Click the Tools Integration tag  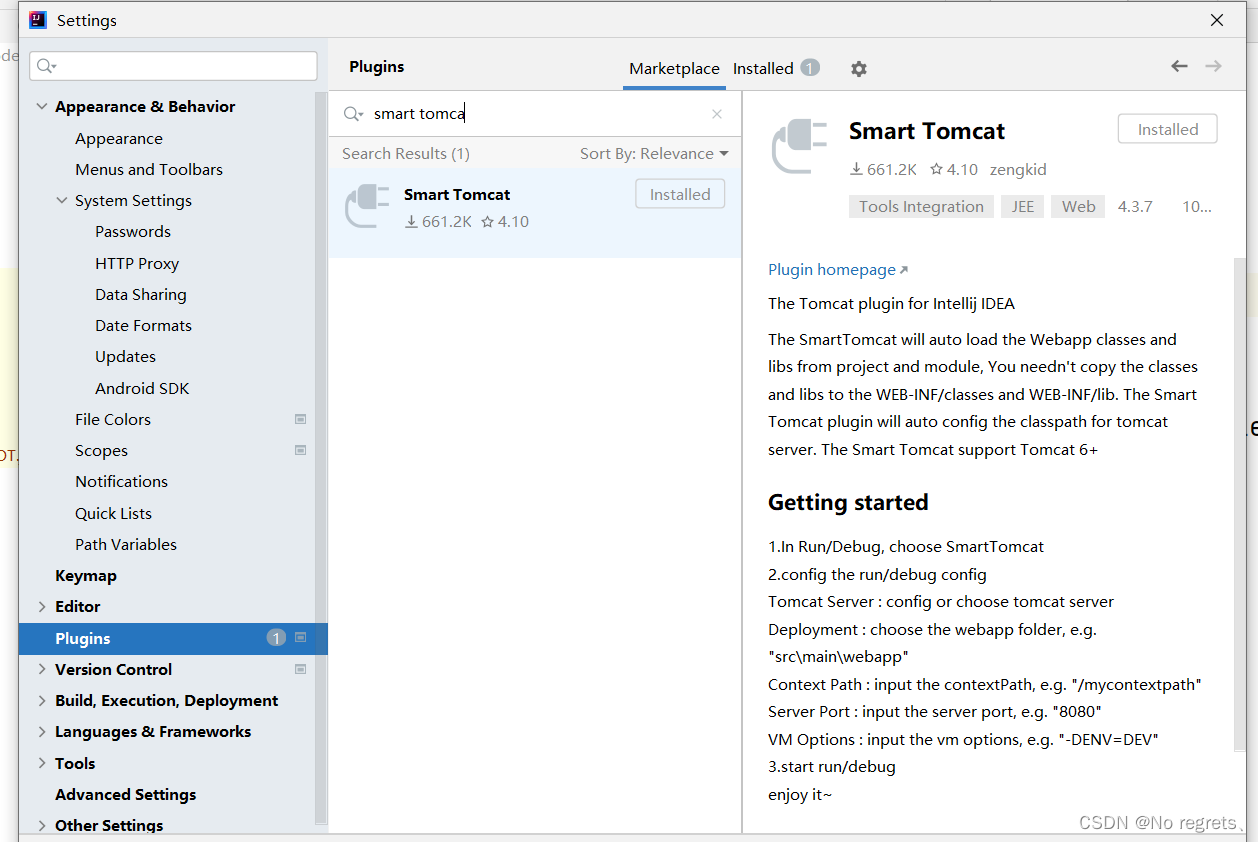tap(921, 207)
